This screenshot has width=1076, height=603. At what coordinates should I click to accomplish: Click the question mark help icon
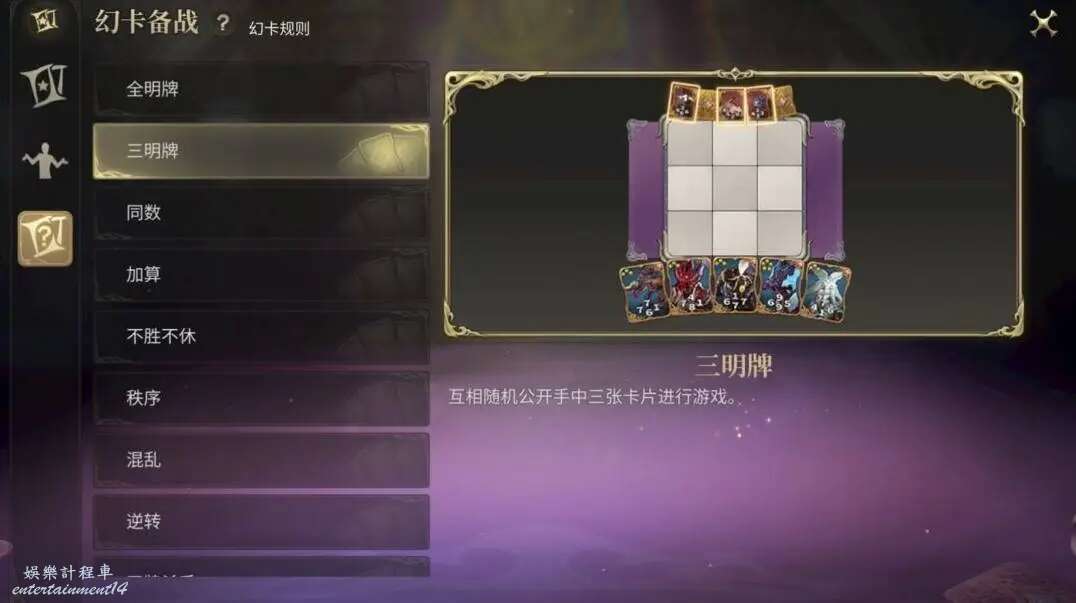click(x=222, y=23)
